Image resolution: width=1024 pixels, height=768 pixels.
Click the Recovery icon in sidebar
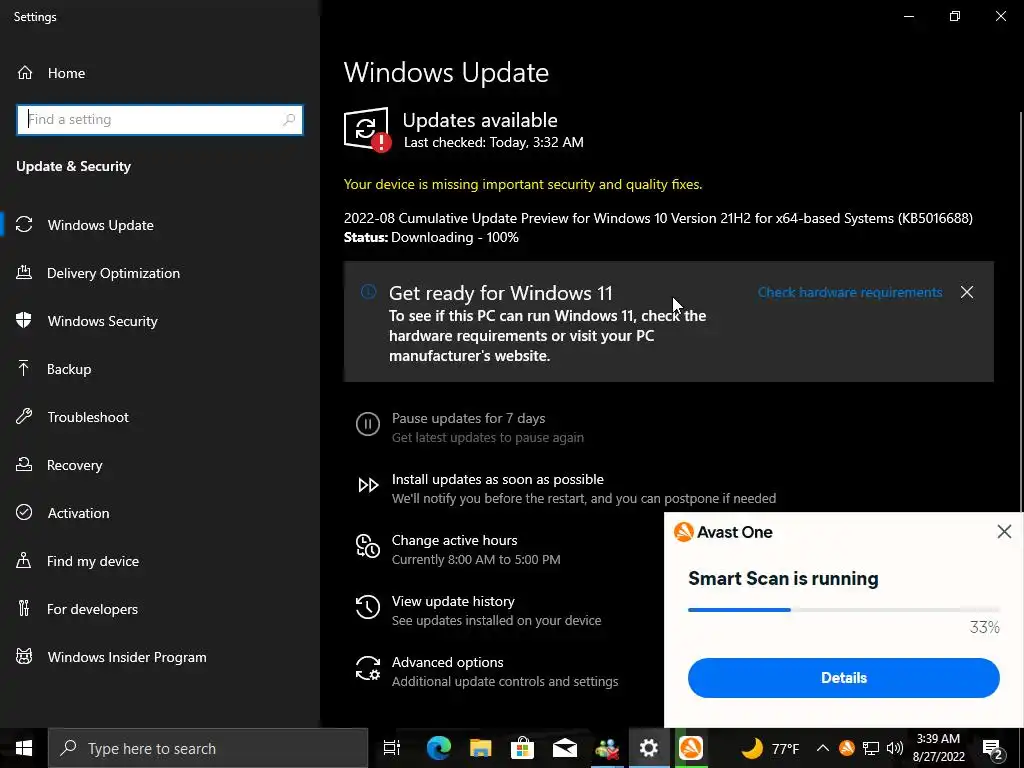(x=24, y=465)
